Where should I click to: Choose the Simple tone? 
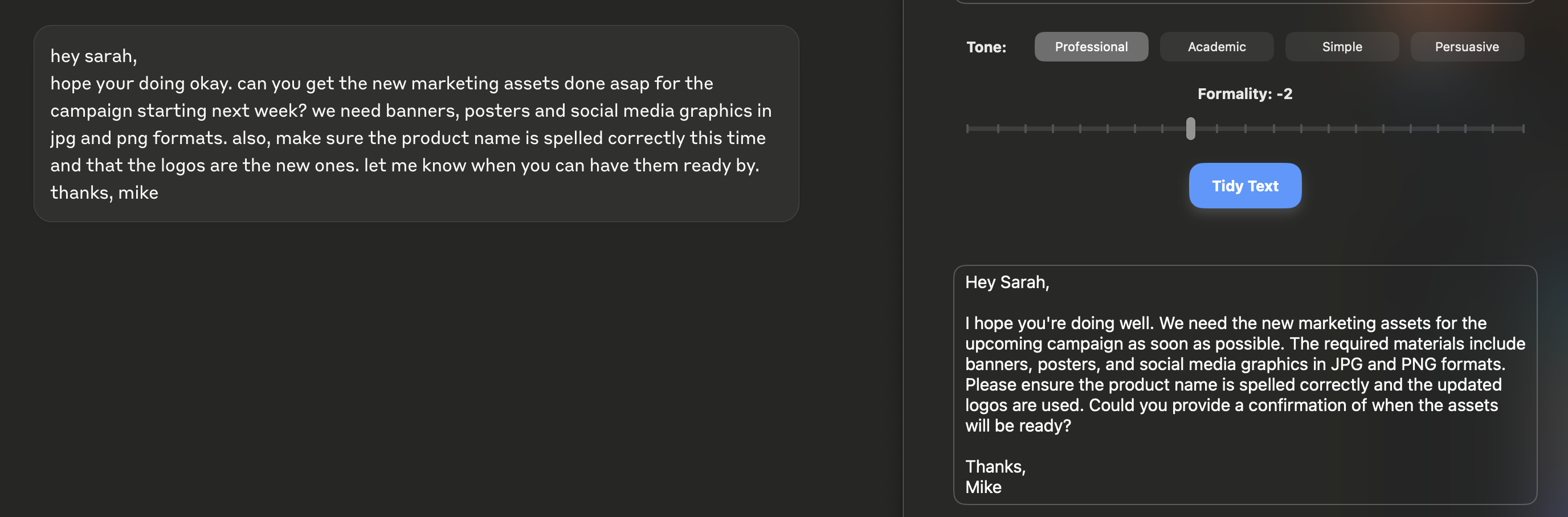click(1342, 47)
